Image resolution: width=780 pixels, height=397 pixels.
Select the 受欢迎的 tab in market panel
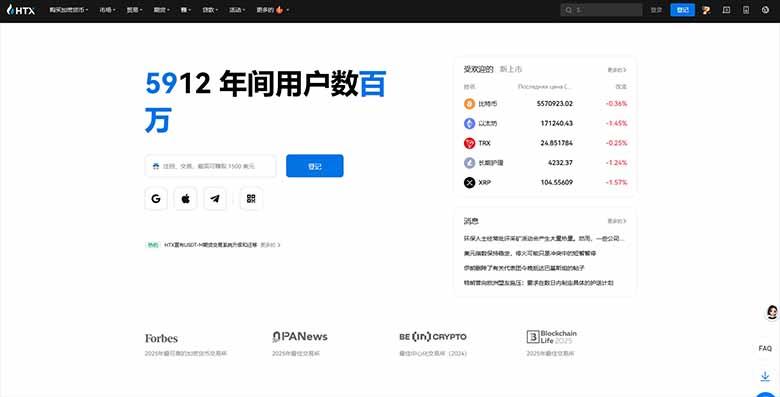tap(478, 69)
